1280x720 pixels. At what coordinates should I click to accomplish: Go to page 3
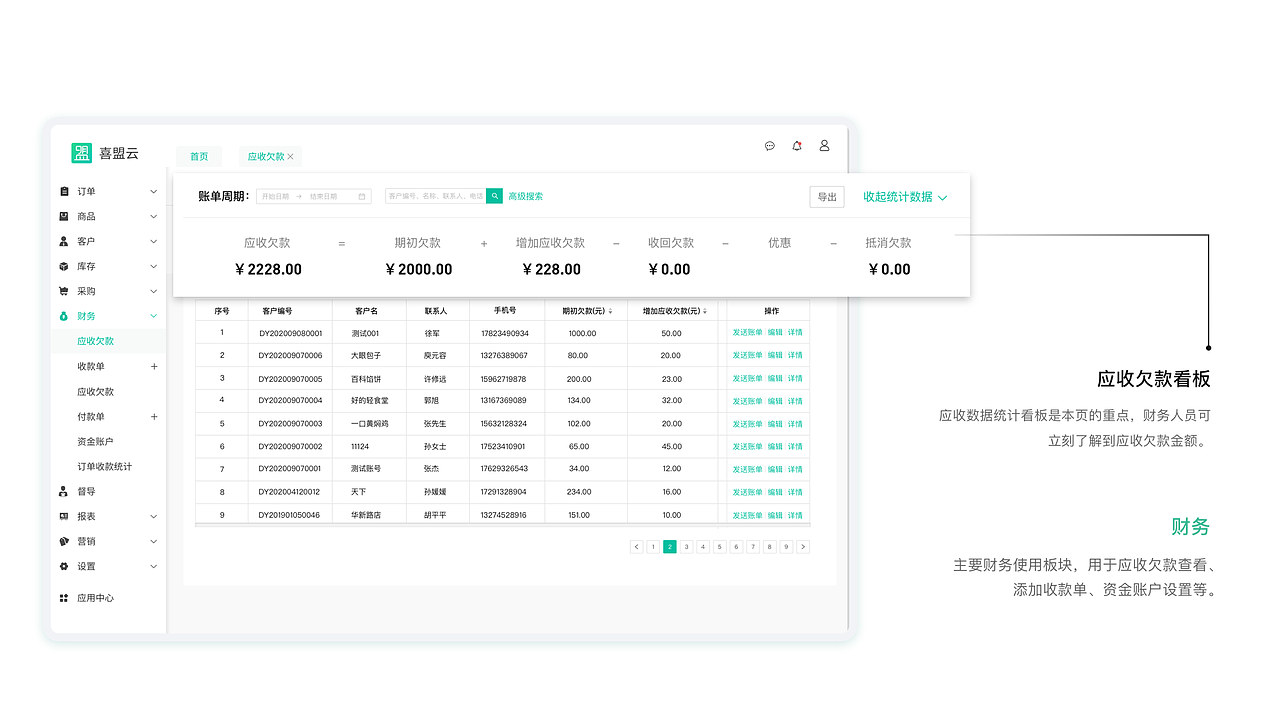687,547
